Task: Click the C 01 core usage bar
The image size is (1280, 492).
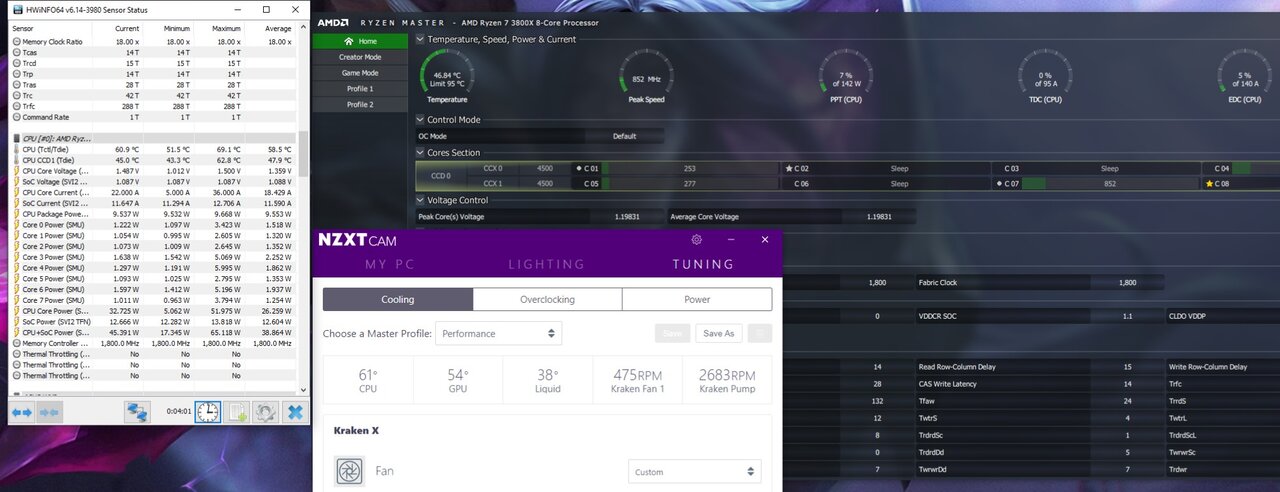Action: click(690, 168)
